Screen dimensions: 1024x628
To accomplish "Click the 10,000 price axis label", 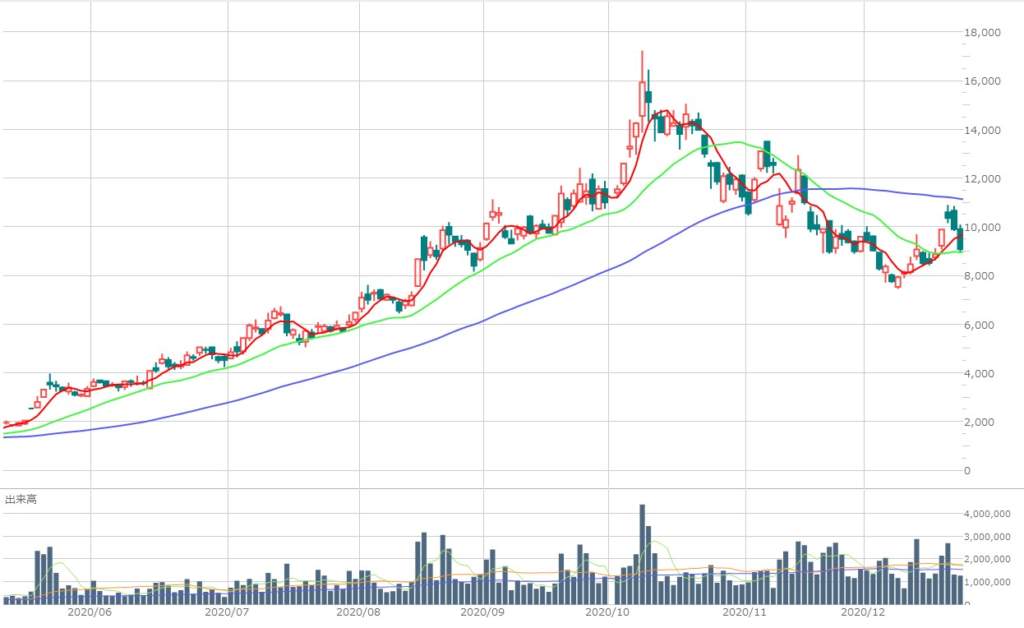I will click(x=982, y=227).
